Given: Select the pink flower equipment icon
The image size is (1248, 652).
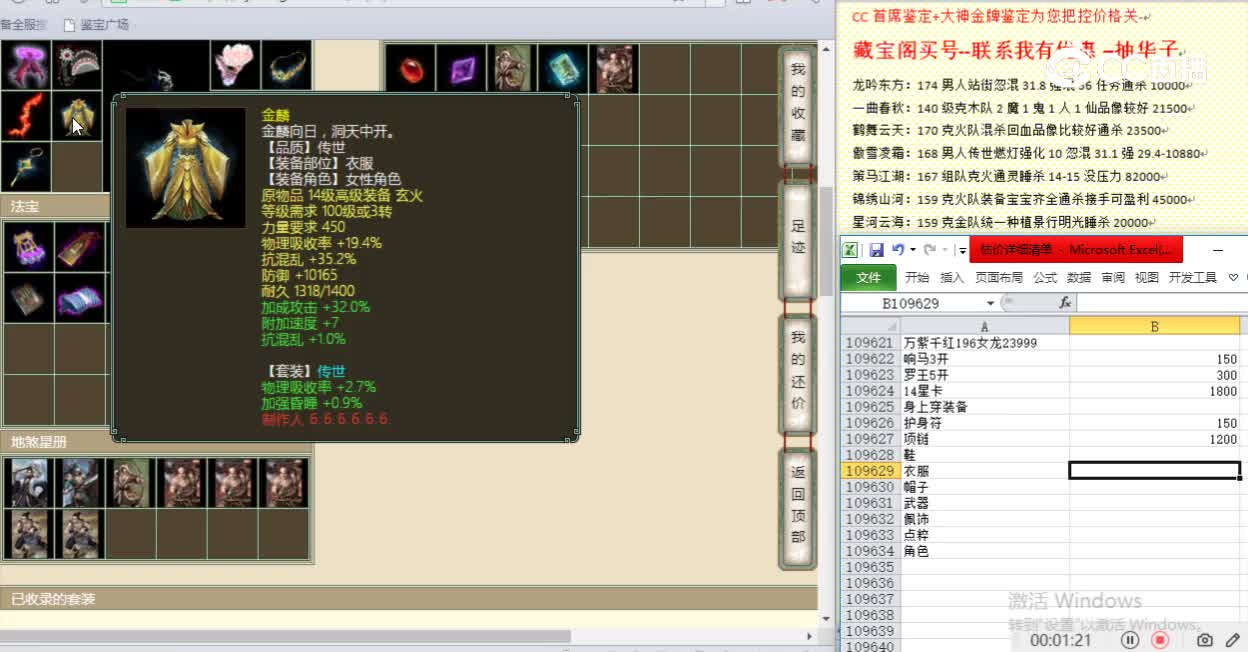Looking at the screenshot, I should (x=236, y=65).
